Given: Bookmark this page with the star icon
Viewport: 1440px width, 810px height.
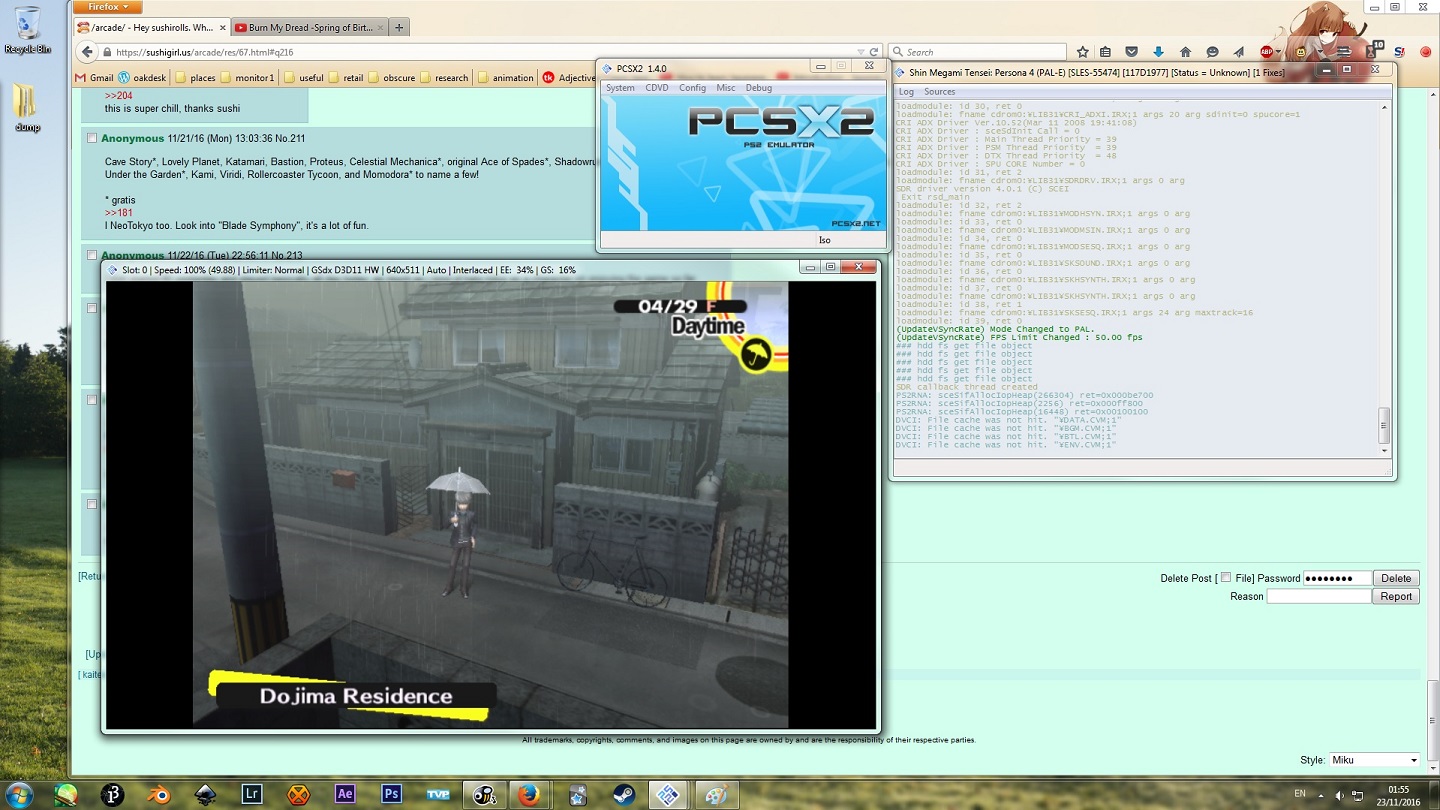Looking at the screenshot, I should coord(1081,52).
